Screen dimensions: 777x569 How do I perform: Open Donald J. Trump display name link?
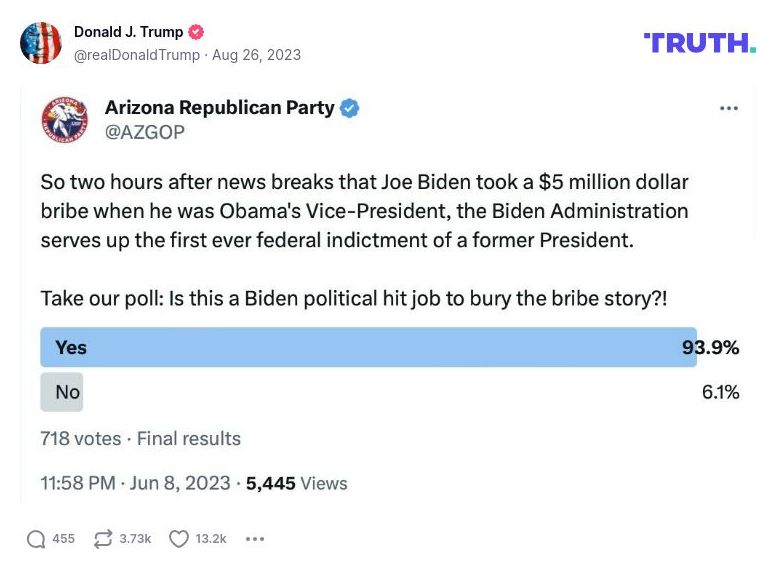pyautogui.click(x=129, y=32)
